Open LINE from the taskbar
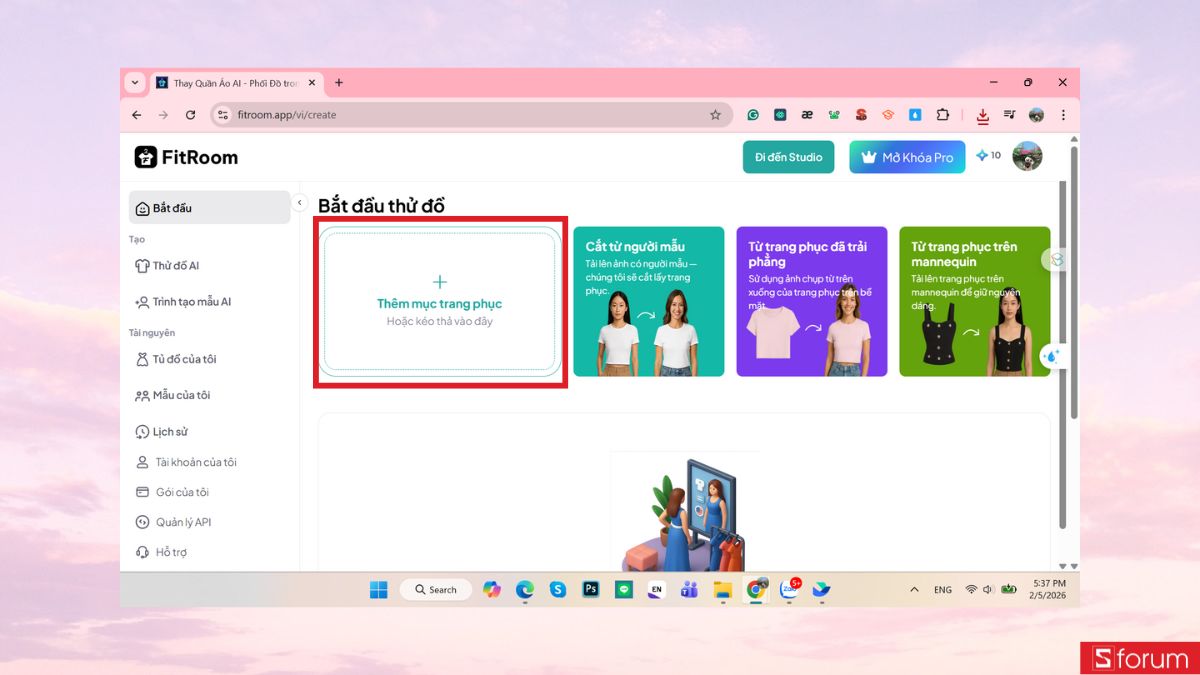The image size is (1200, 675). coord(624,590)
